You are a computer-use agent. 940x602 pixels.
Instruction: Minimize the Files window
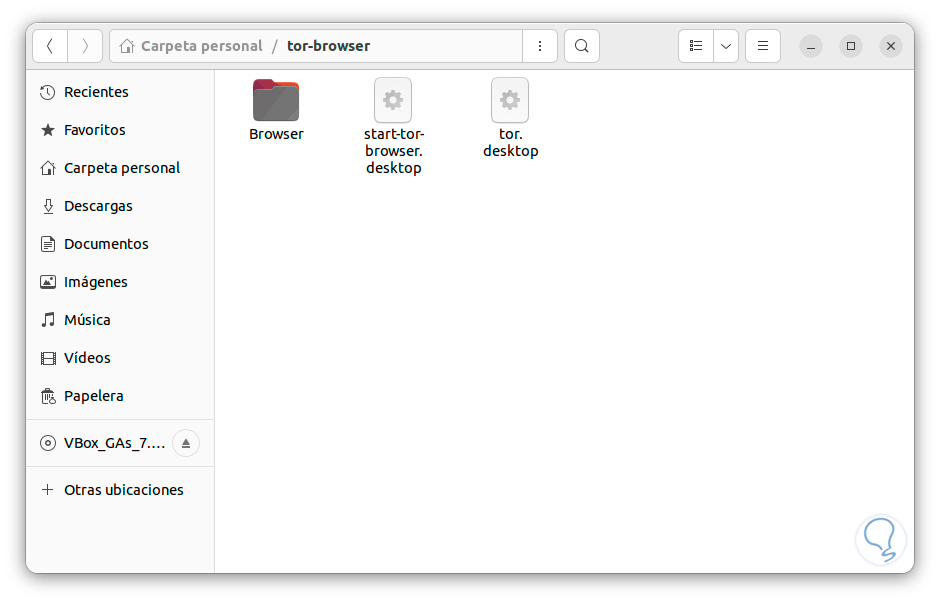click(x=811, y=46)
